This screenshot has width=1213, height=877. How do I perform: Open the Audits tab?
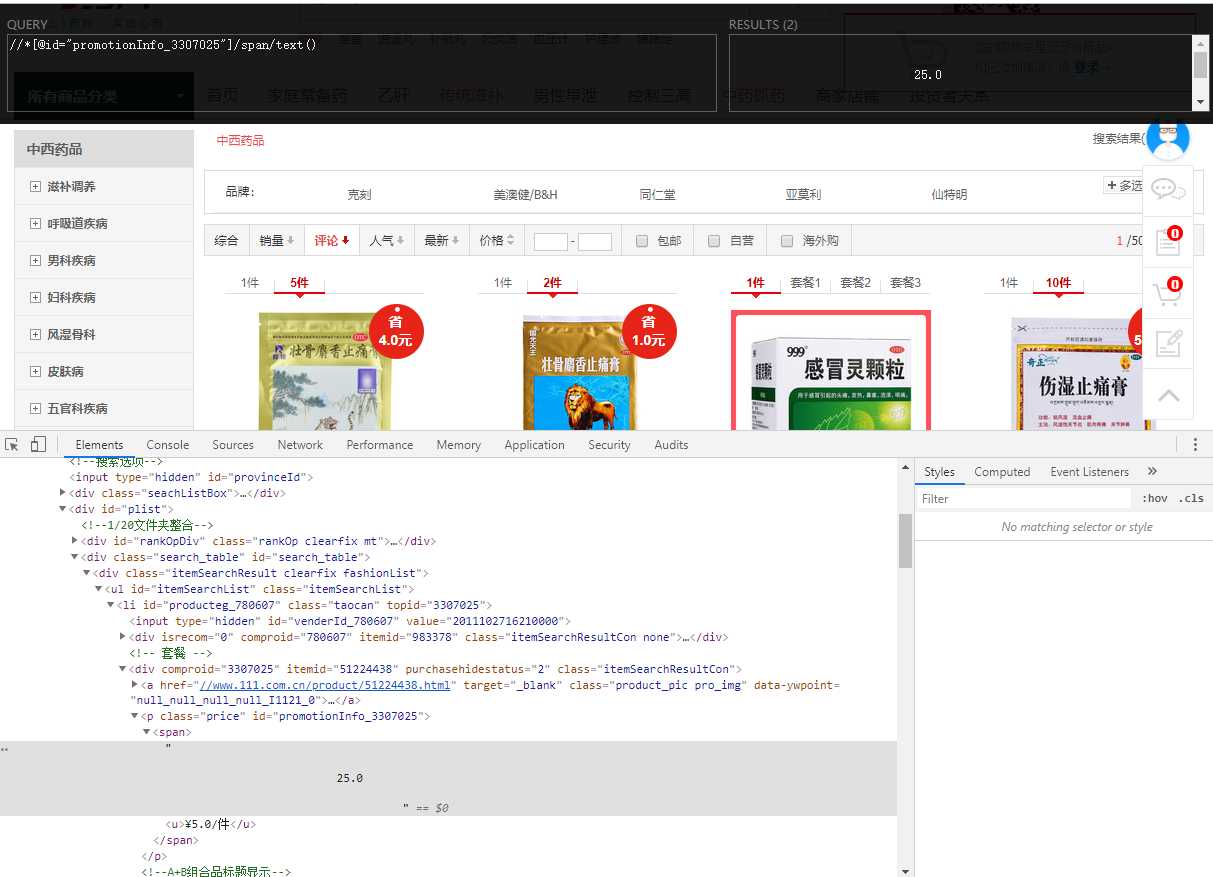coord(671,445)
